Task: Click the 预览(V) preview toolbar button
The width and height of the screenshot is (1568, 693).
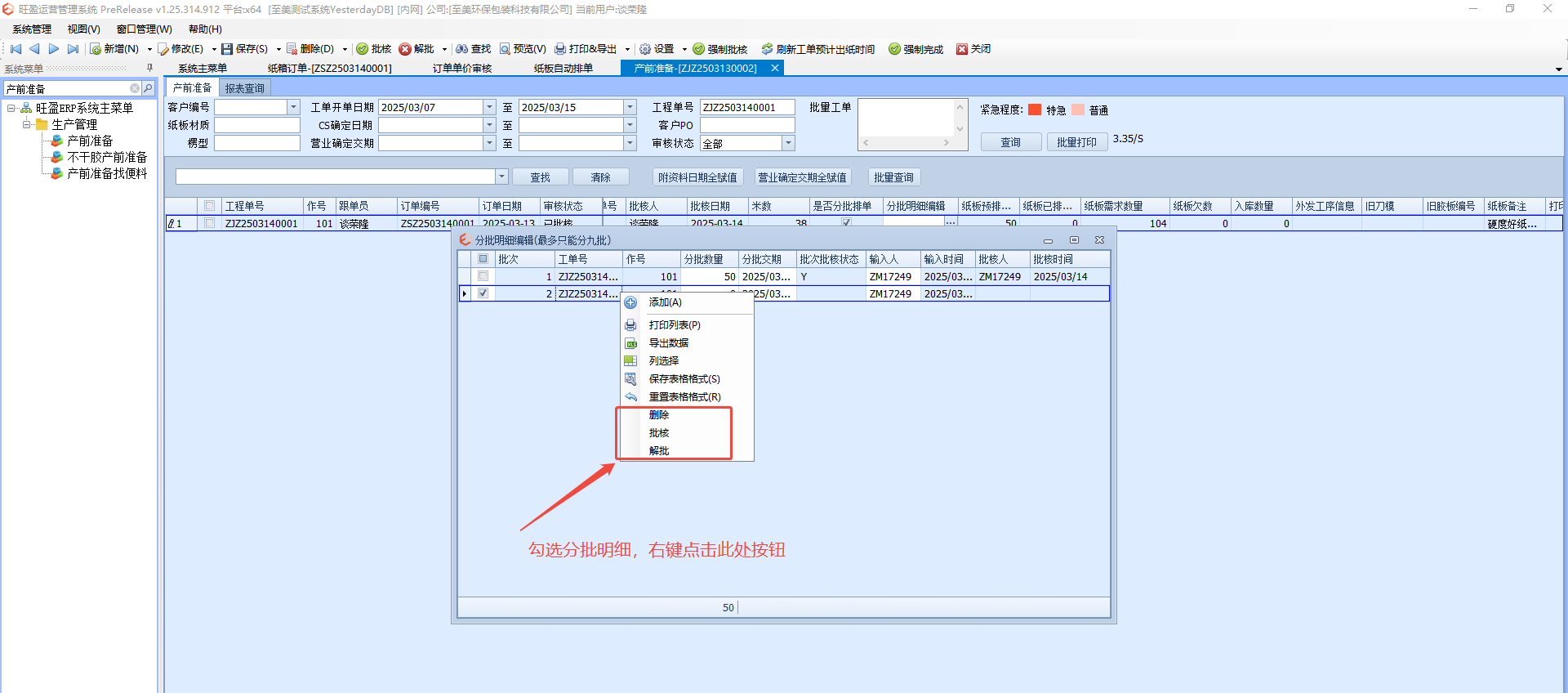Action: (523, 49)
